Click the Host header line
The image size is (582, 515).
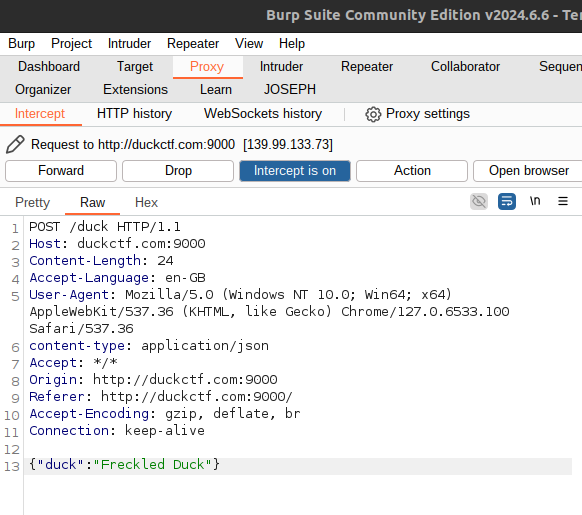click(x=117, y=244)
